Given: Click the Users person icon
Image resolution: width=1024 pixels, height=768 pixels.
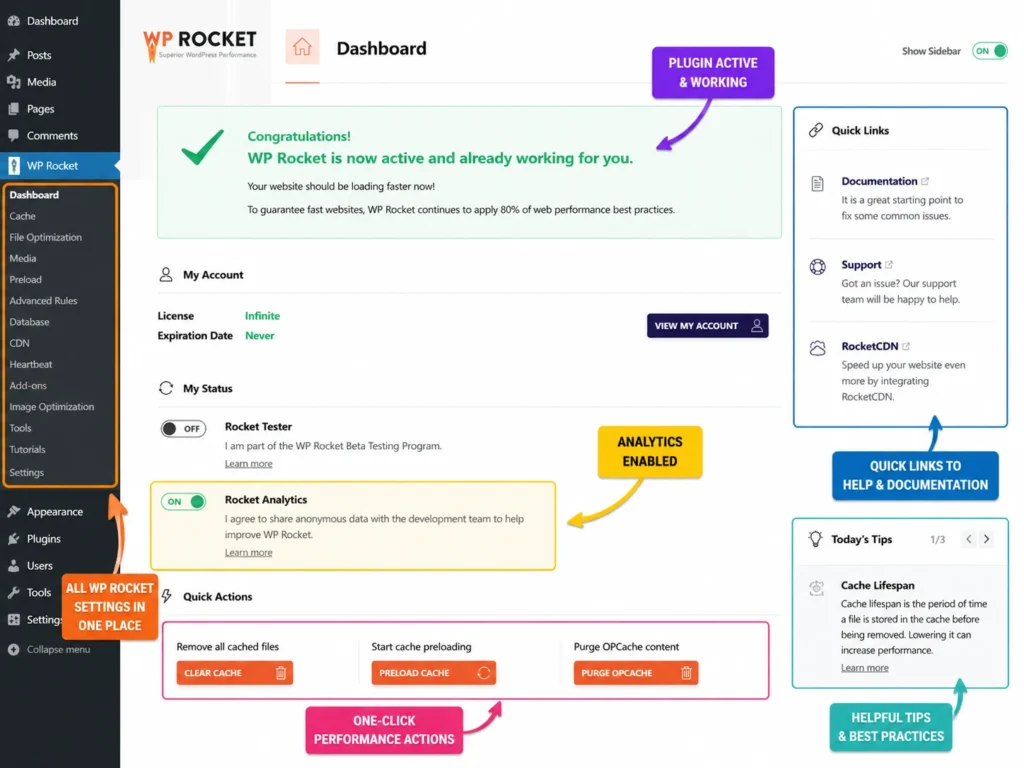Looking at the screenshot, I should tap(14, 566).
